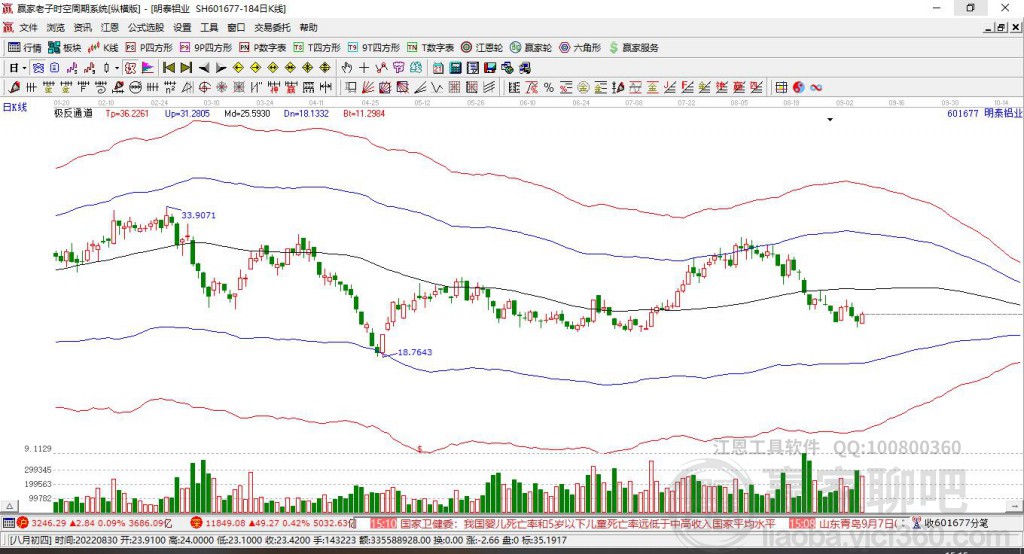The height and width of the screenshot is (554, 1024).
Task: Click the 日K线 period label
Action: (14, 107)
